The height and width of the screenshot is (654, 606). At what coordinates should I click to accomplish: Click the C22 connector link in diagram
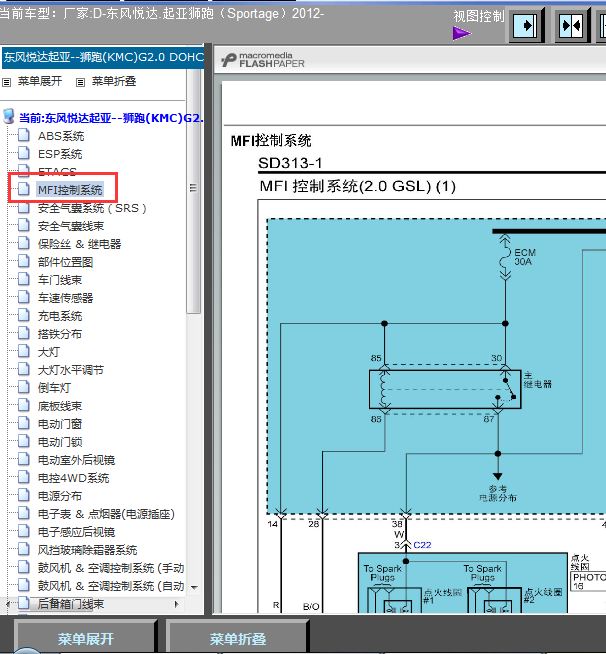(x=422, y=545)
